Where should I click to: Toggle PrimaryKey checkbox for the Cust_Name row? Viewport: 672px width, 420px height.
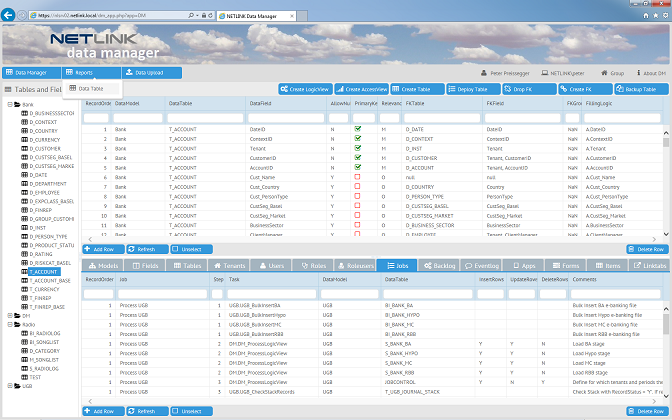(x=357, y=177)
